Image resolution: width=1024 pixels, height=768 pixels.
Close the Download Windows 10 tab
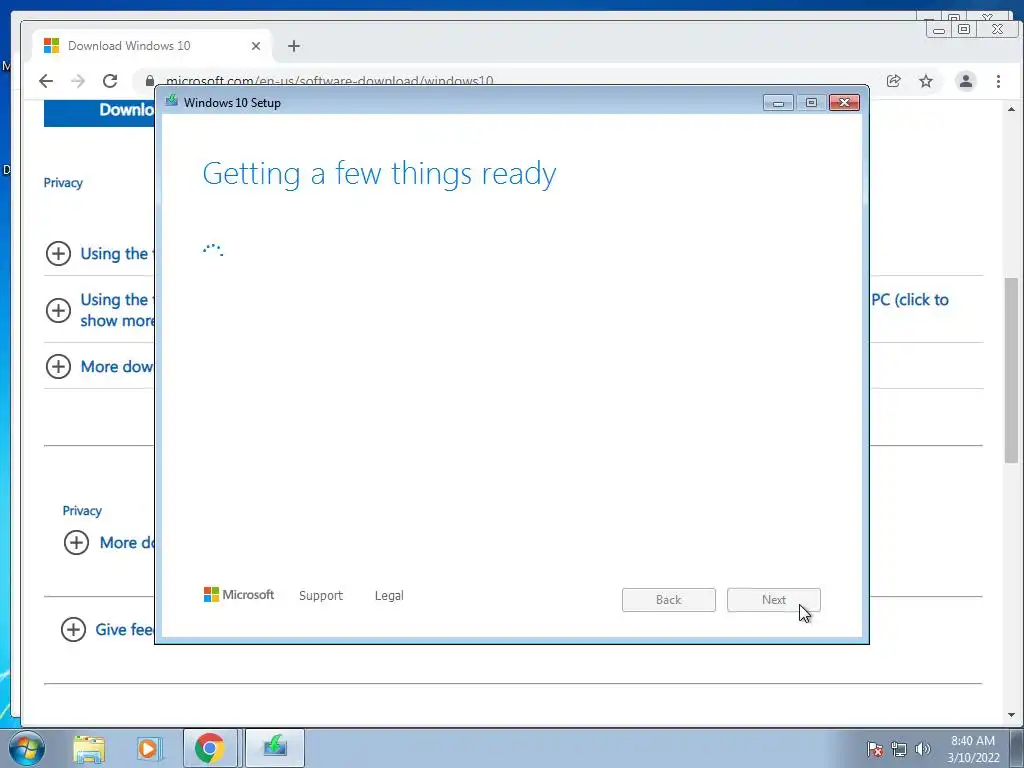click(256, 46)
